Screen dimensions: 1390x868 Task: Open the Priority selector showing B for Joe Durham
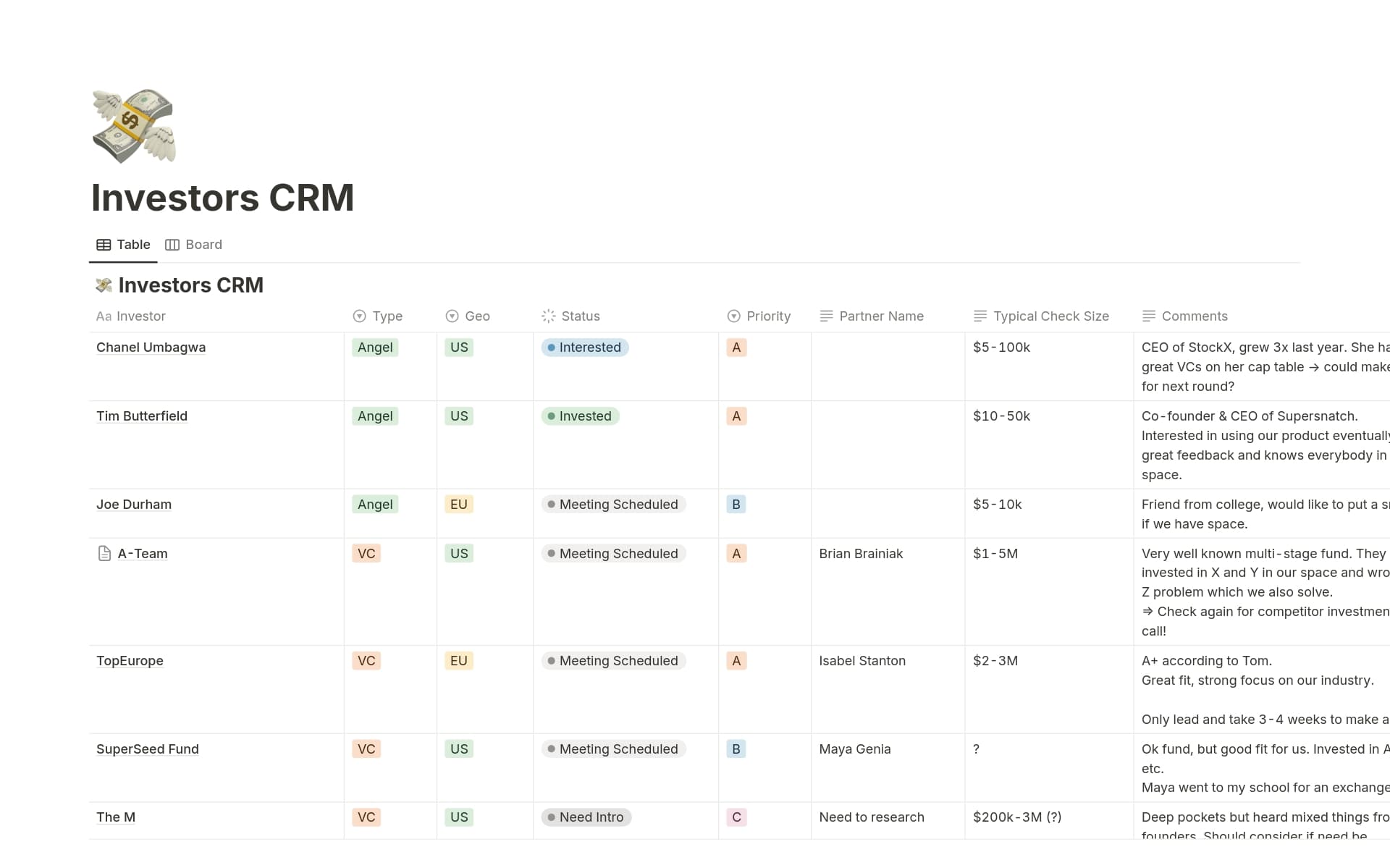(736, 505)
